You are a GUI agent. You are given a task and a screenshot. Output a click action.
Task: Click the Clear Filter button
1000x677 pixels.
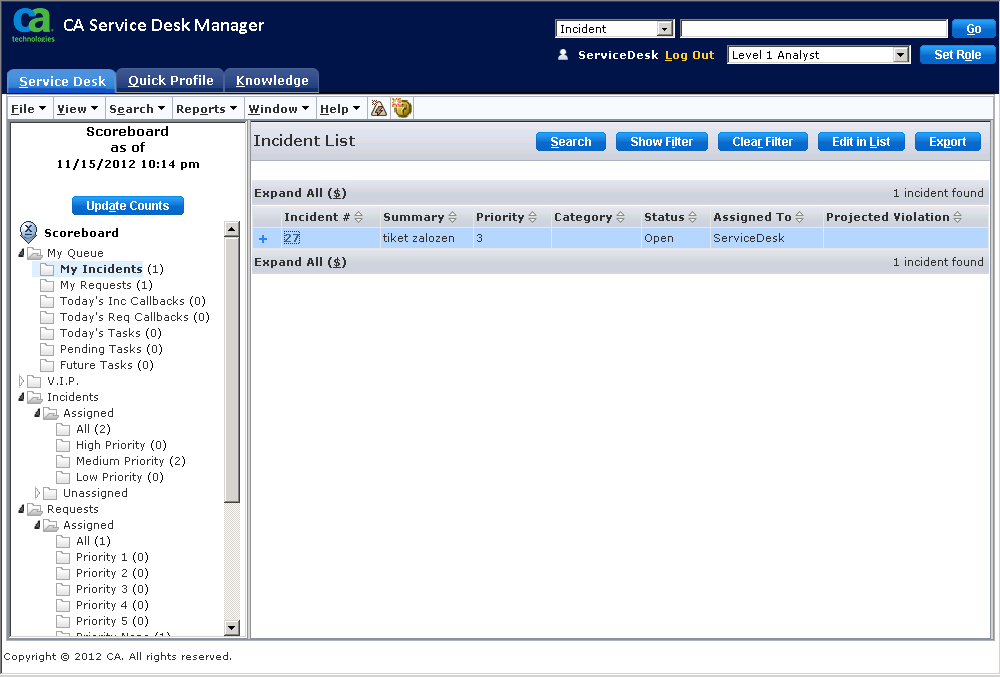pos(762,142)
